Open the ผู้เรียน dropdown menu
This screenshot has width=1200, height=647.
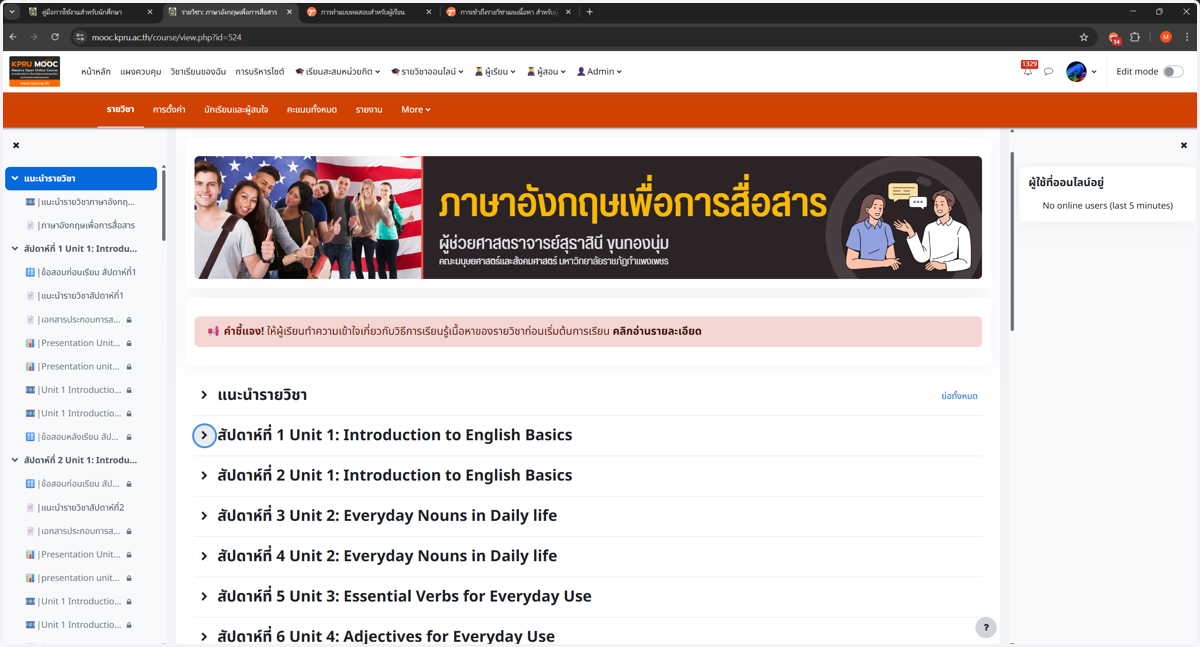click(495, 72)
